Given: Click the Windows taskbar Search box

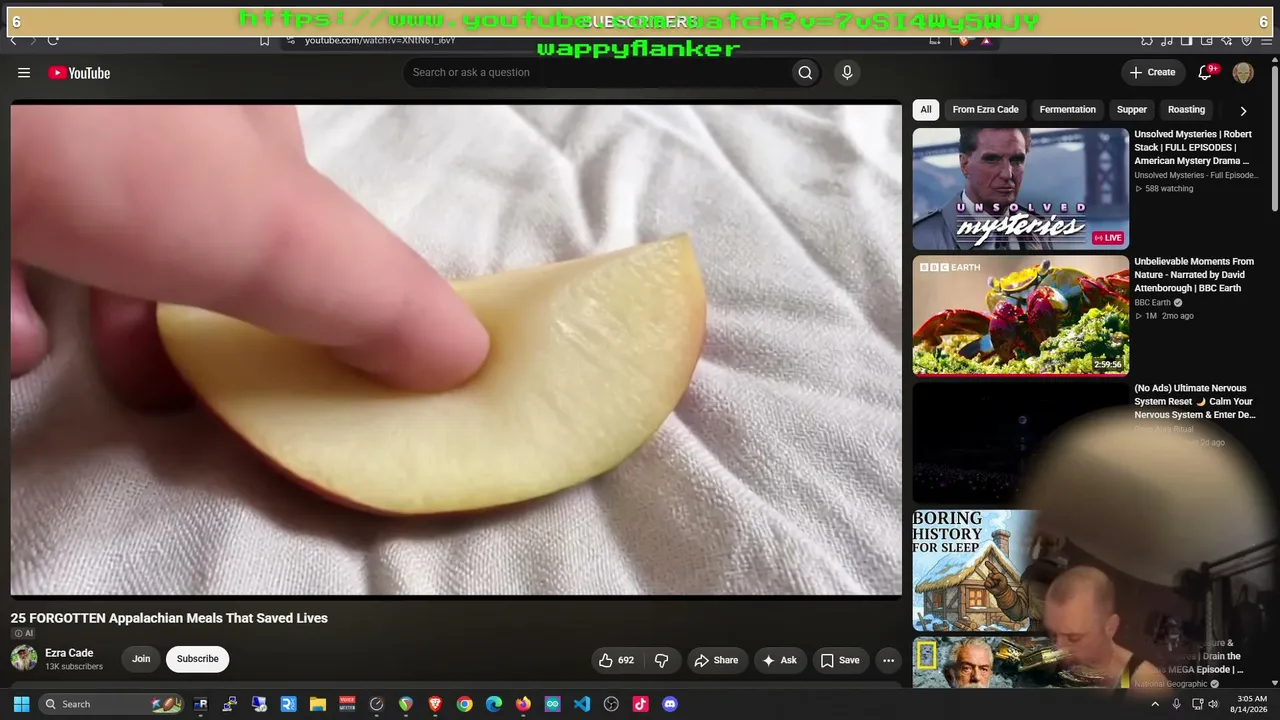Looking at the screenshot, I should tap(111, 704).
